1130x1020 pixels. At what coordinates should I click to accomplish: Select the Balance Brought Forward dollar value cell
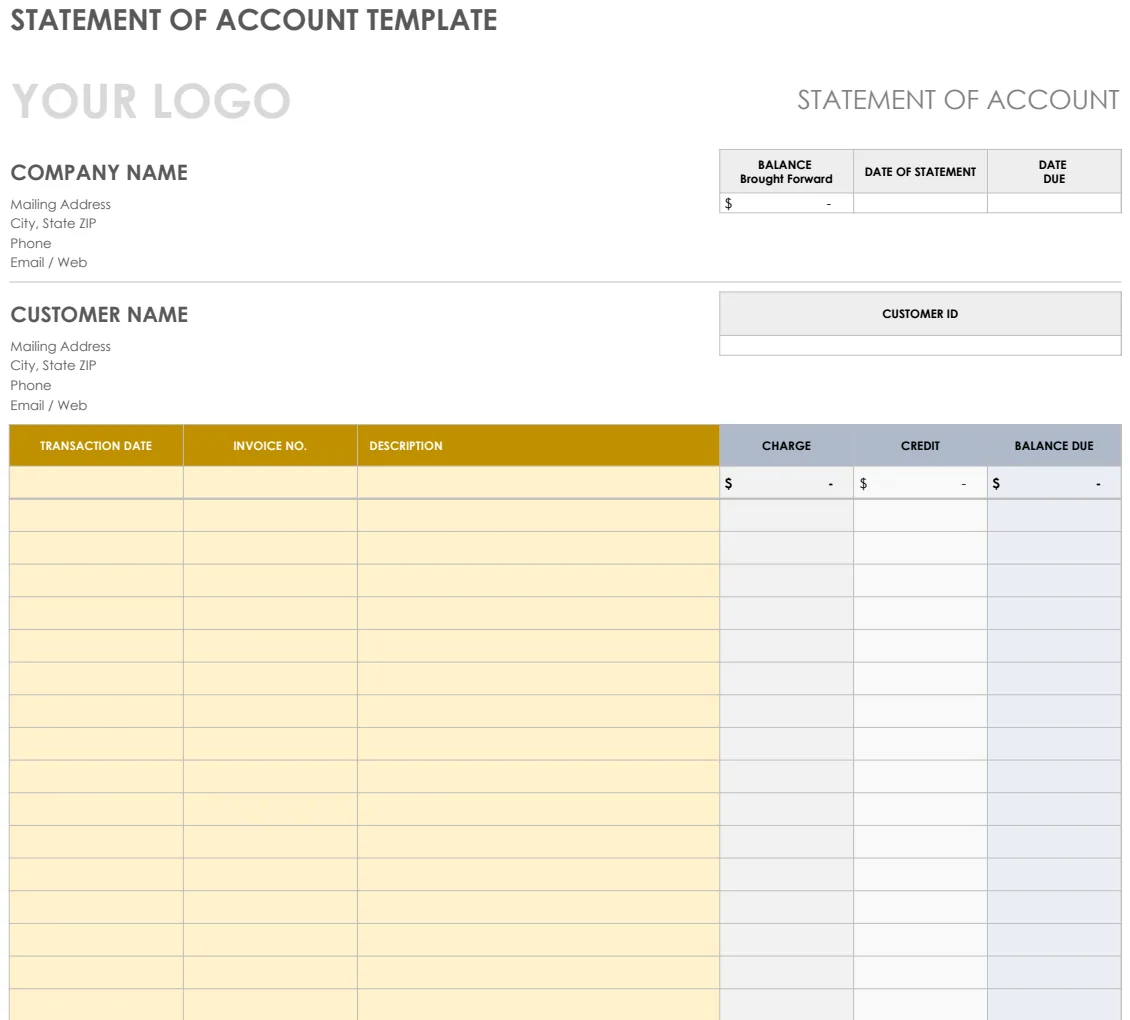(786, 203)
